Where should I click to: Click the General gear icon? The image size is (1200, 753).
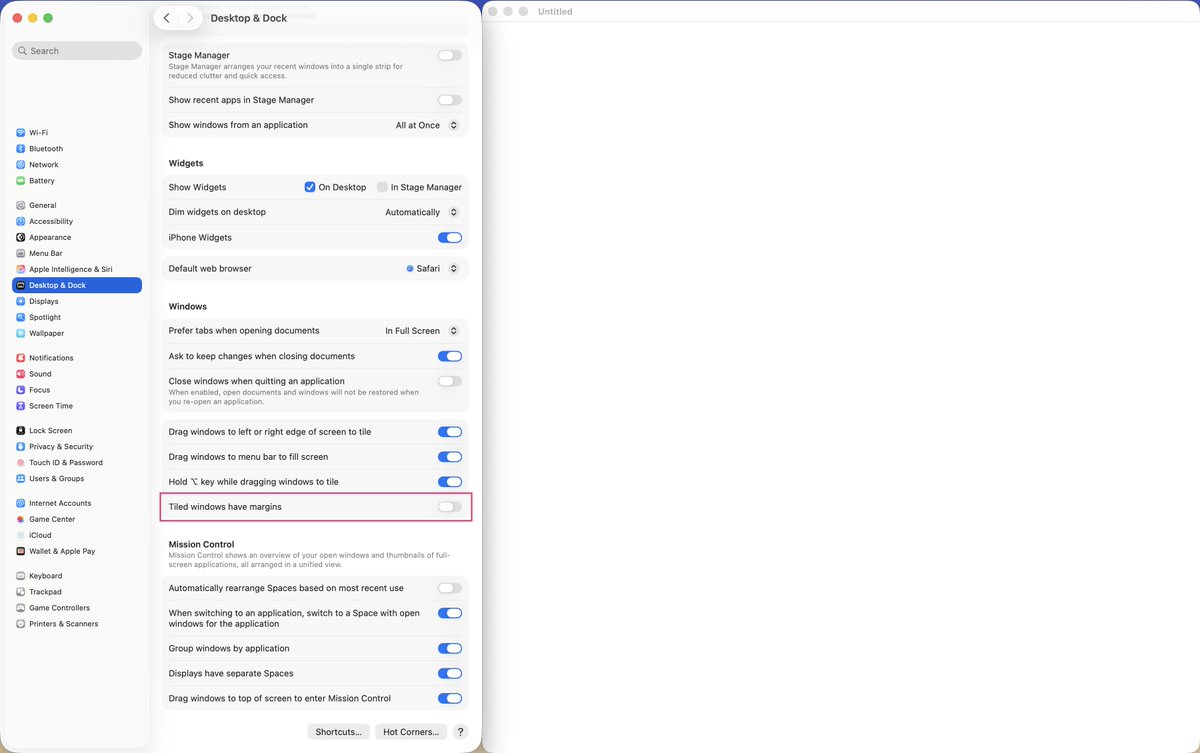(x=20, y=205)
